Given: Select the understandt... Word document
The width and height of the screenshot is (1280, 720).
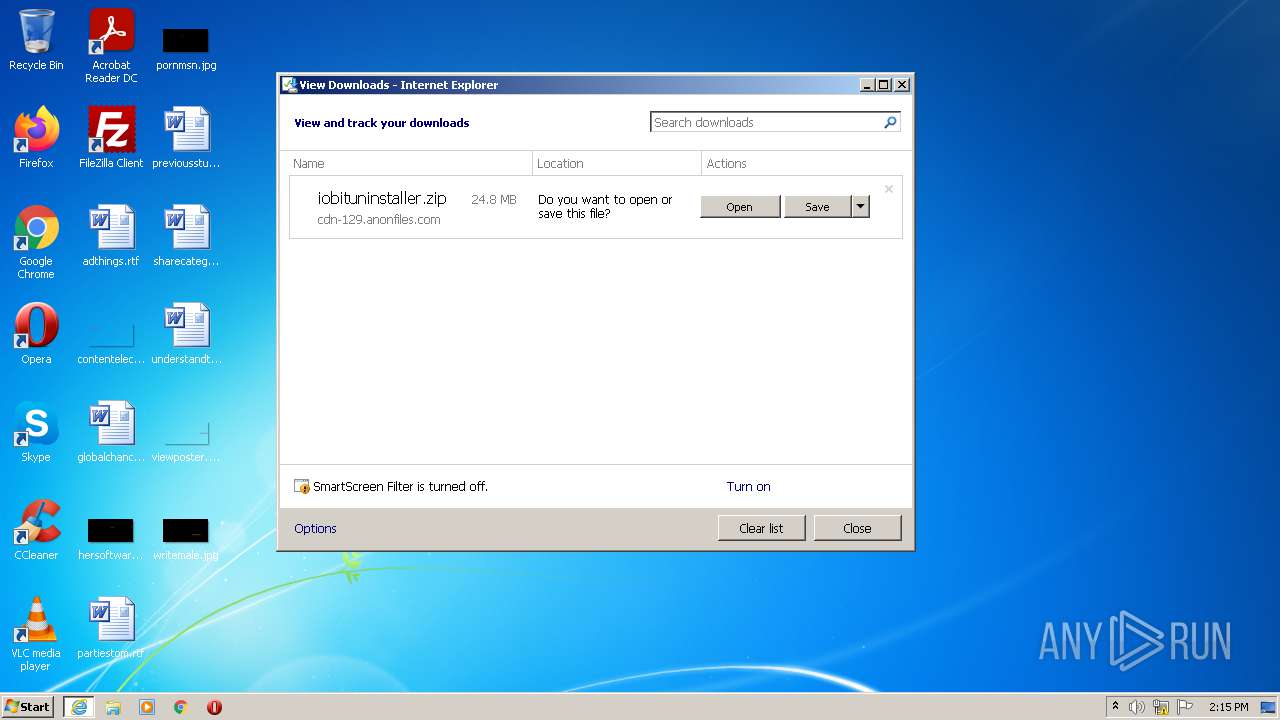Looking at the screenshot, I should tap(186, 334).
